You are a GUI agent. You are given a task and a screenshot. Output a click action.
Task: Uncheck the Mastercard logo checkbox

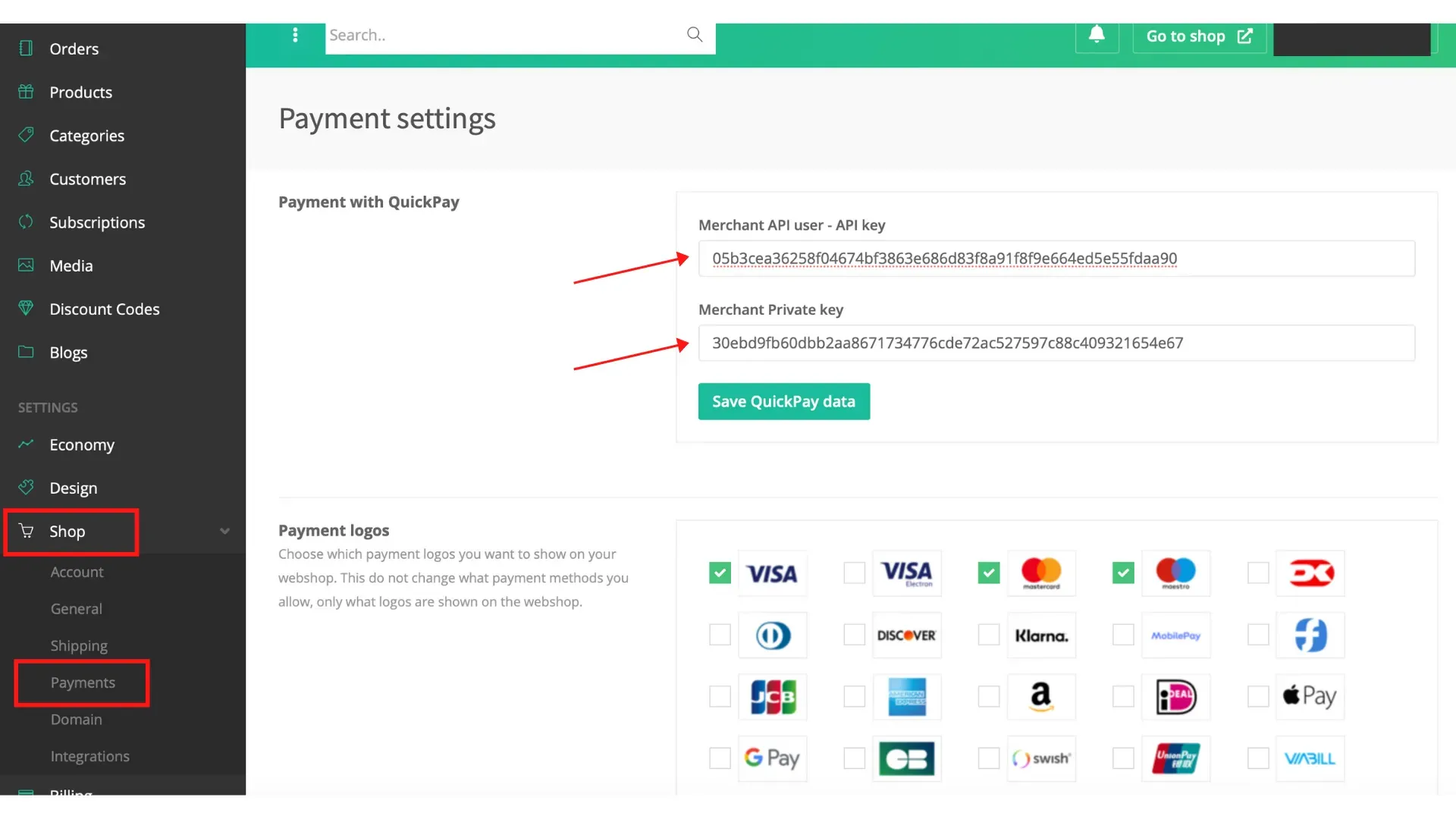989,573
